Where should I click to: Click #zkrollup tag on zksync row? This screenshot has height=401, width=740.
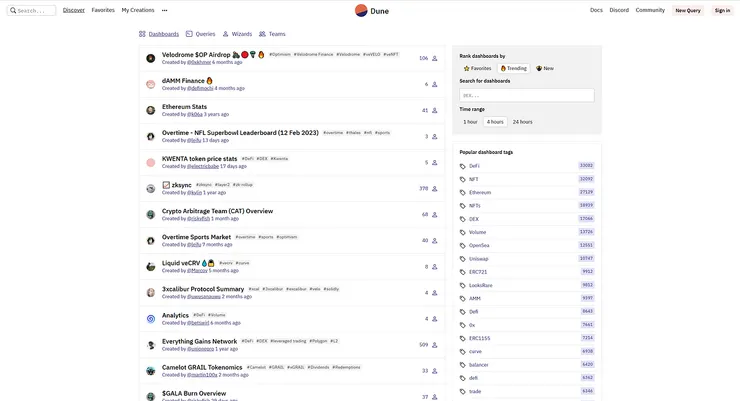[x=243, y=185]
